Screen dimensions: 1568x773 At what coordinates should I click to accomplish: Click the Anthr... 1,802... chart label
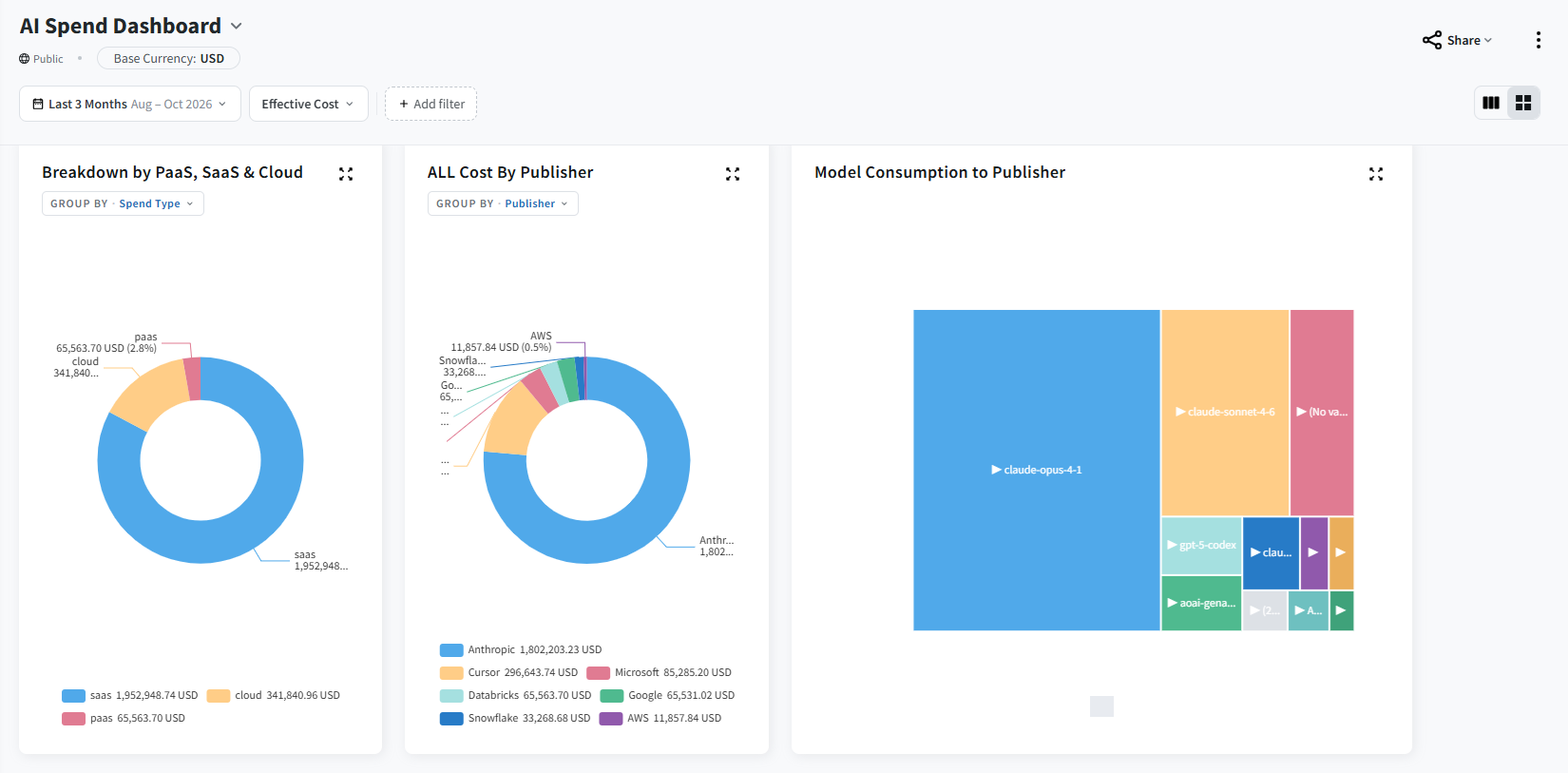pyautogui.click(x=717, y=546)
